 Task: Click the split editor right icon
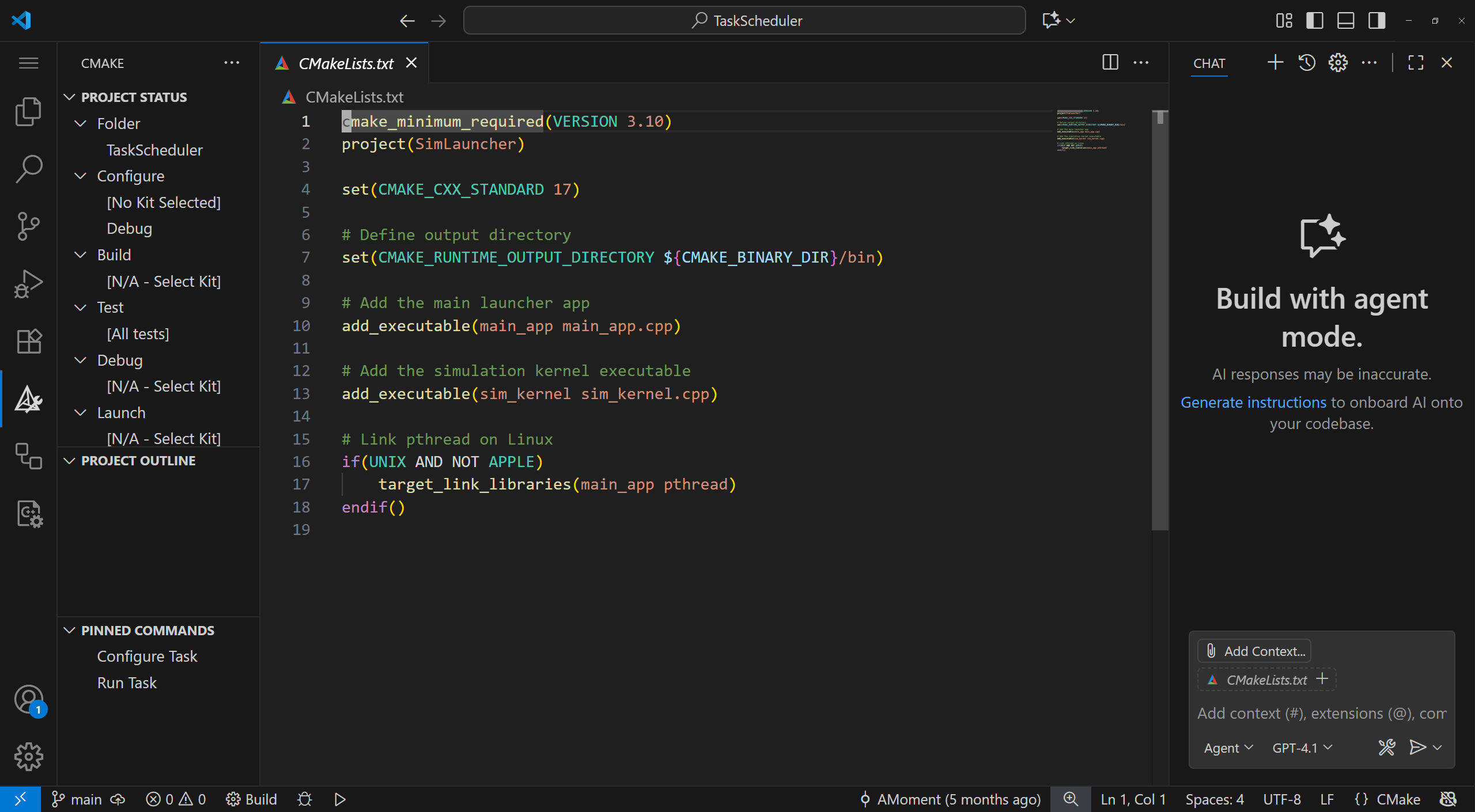(1110, 63)
